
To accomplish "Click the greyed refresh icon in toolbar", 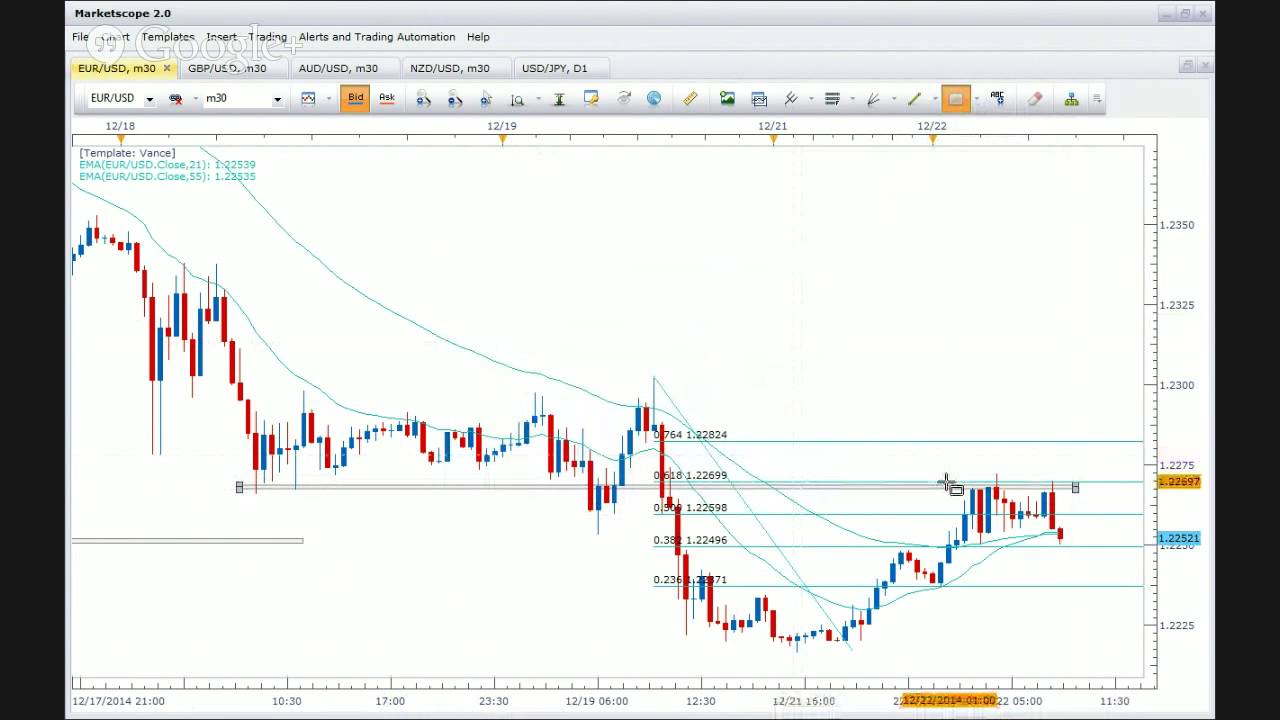I will point(623,98).
